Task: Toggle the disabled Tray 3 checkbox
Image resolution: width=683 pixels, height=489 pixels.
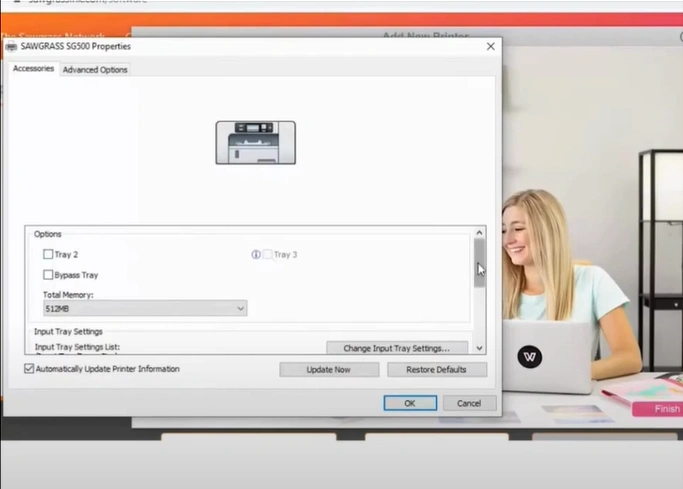Action: pos(268,255)
